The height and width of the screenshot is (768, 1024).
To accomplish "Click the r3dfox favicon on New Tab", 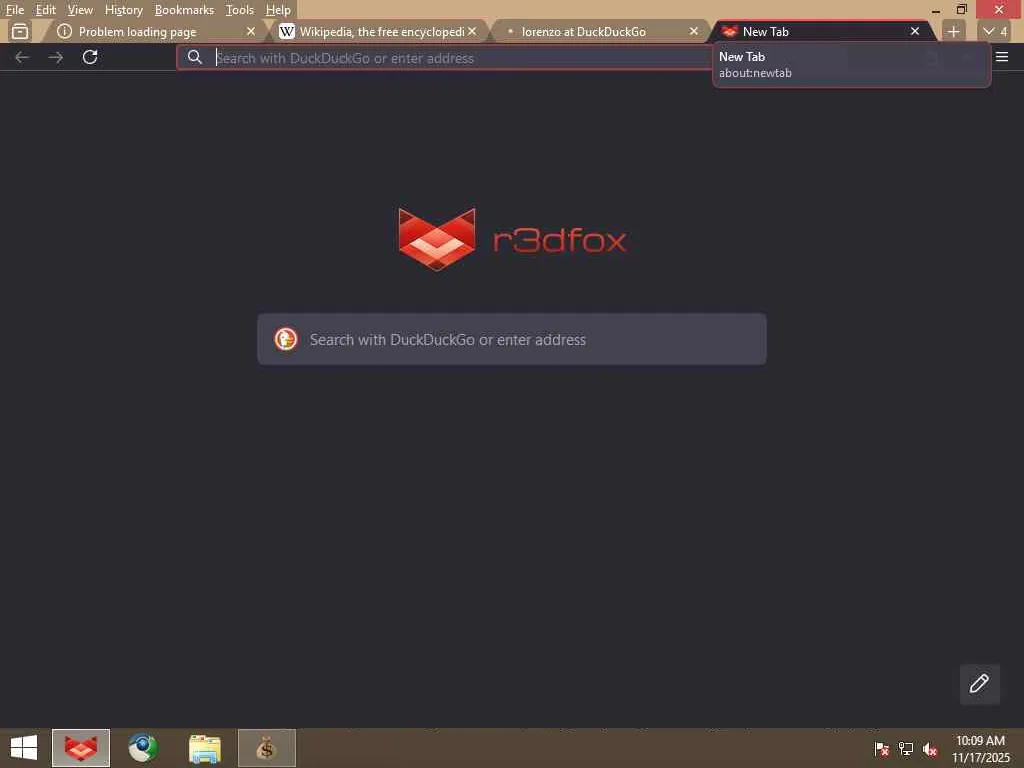I will tap(729, 31).
